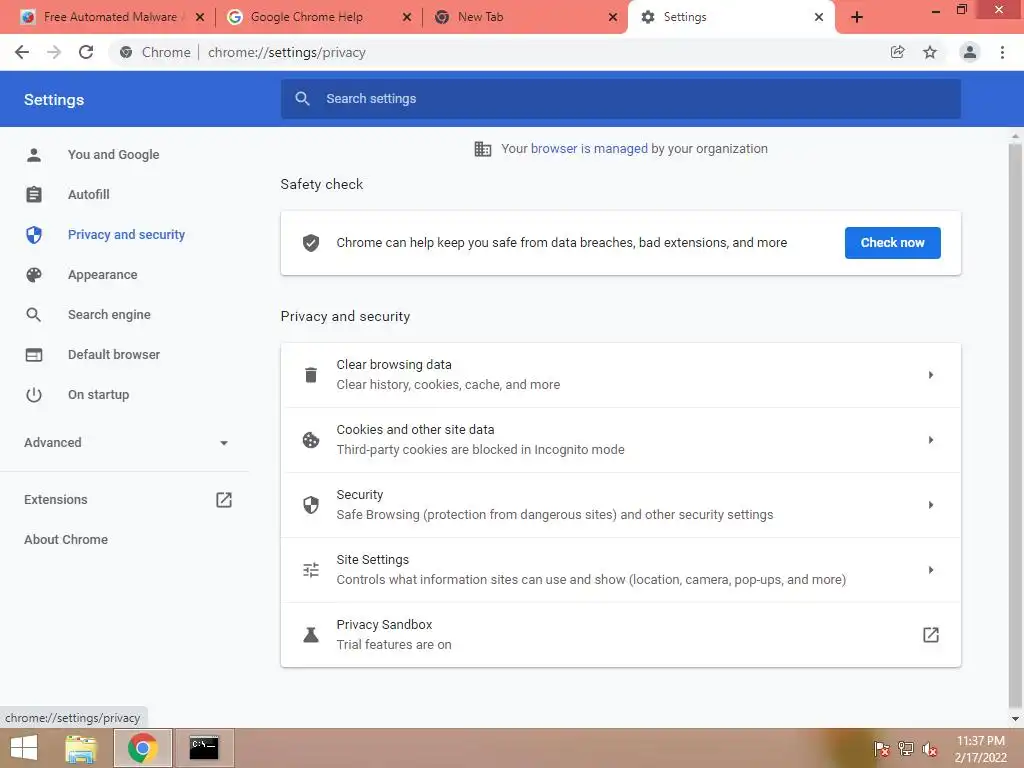Open the 'browser is managed' link
The width and height of the screenshot is (1024, 768).
[589, 149]
